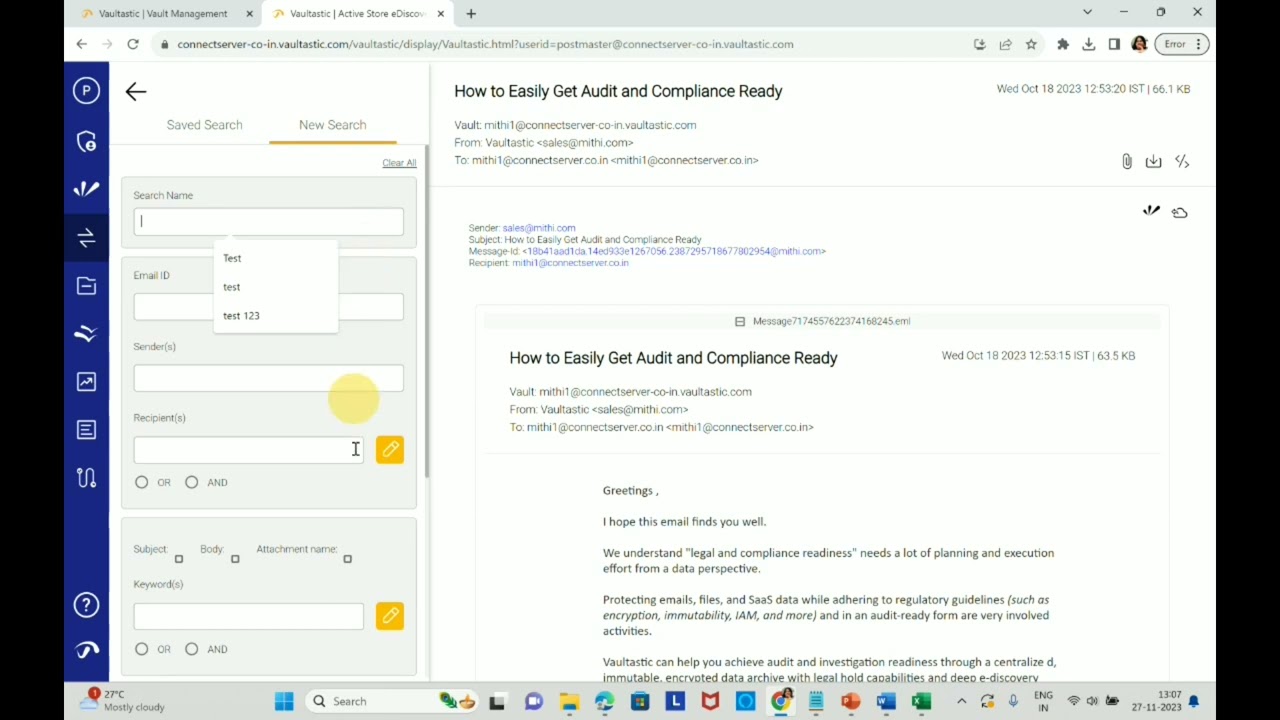Viewport: 1280px width, 720px height.
Task: Select the AND radio under Recipient(s)
Action: click(x=192, y=482)
